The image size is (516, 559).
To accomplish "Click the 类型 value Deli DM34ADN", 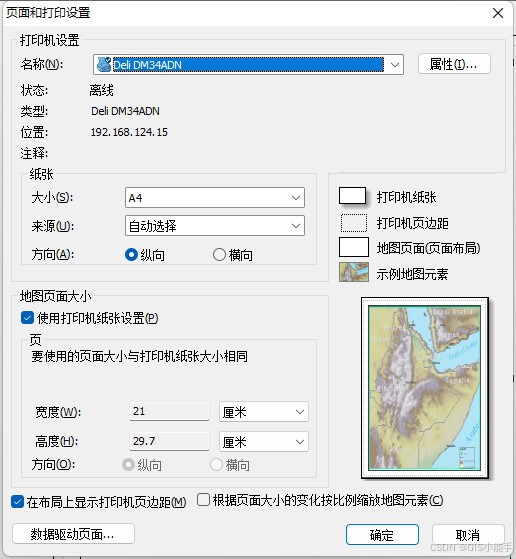I will [x=125, y=111].
